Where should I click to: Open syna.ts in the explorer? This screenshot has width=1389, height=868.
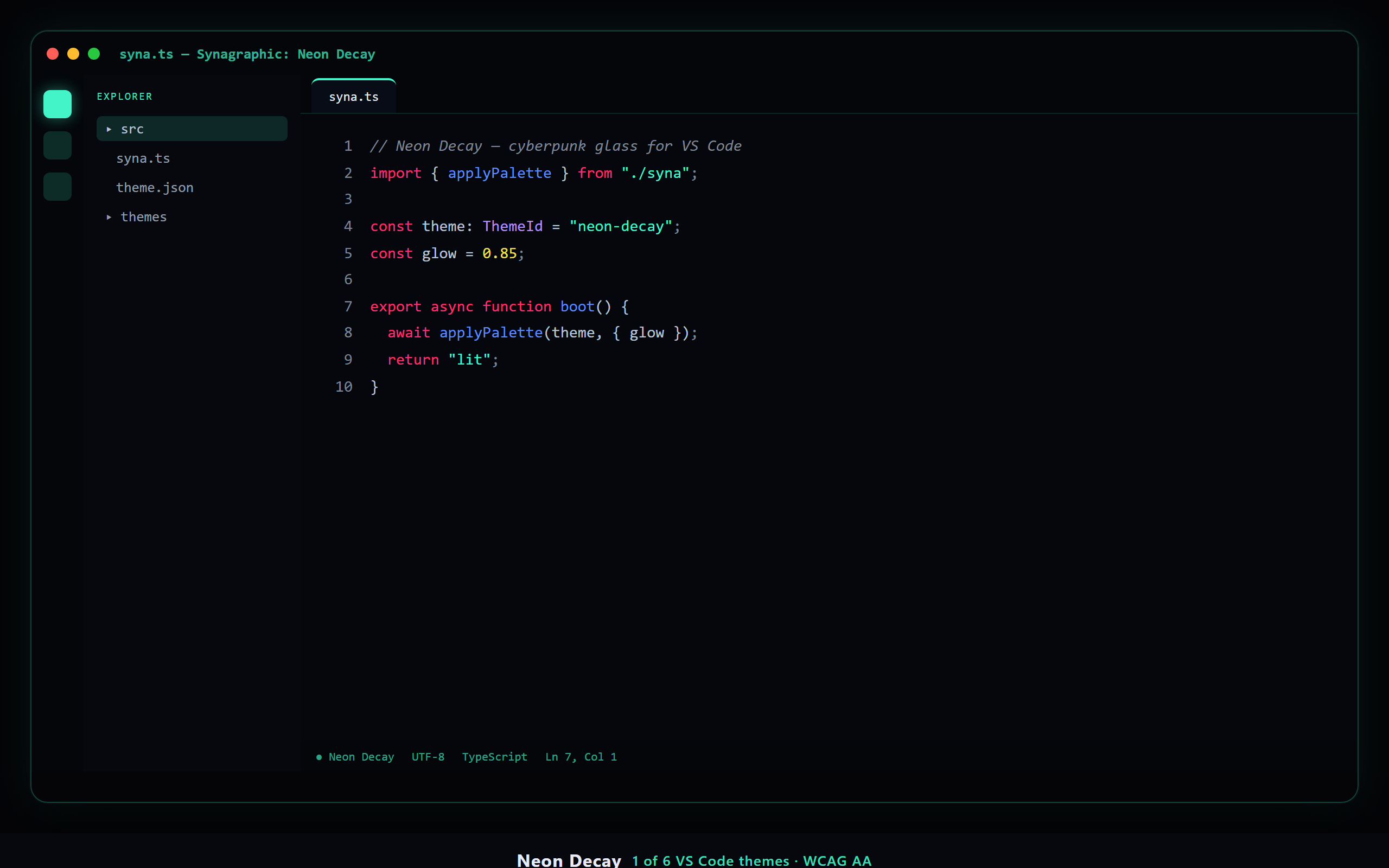pos(143,158)
